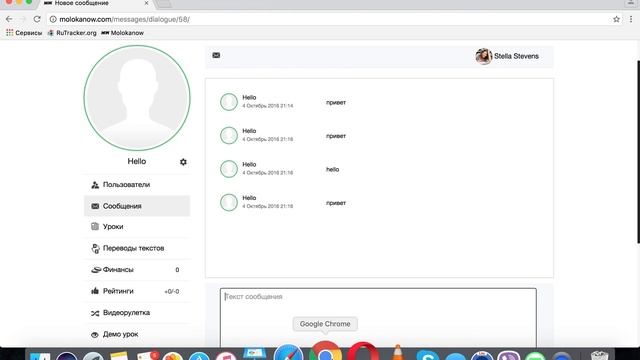Click the large profile avatar placeholder
This screenshot has width=640, height=360.
coord(137,98)
